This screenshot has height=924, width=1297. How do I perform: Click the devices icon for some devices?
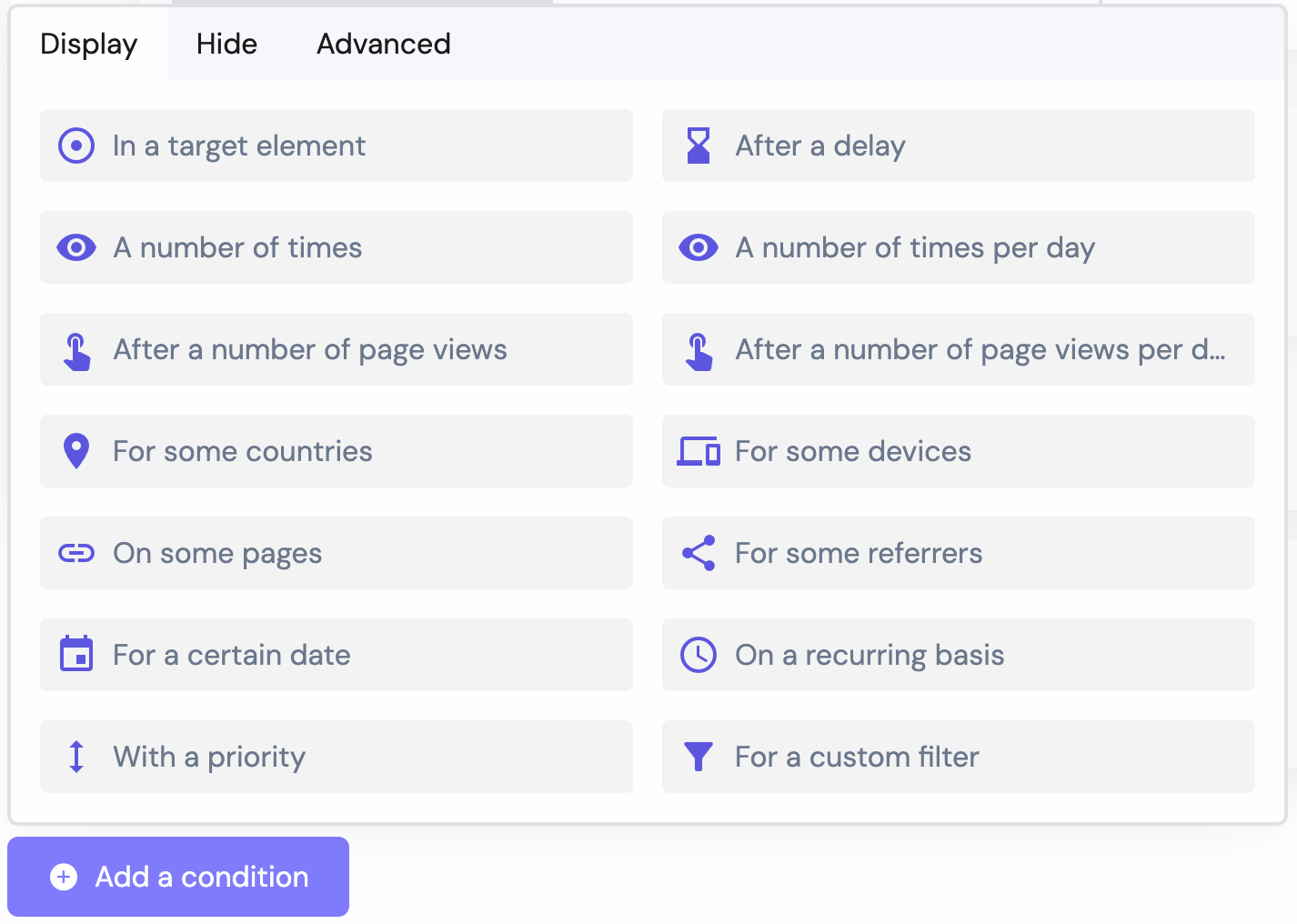[699, 451]
